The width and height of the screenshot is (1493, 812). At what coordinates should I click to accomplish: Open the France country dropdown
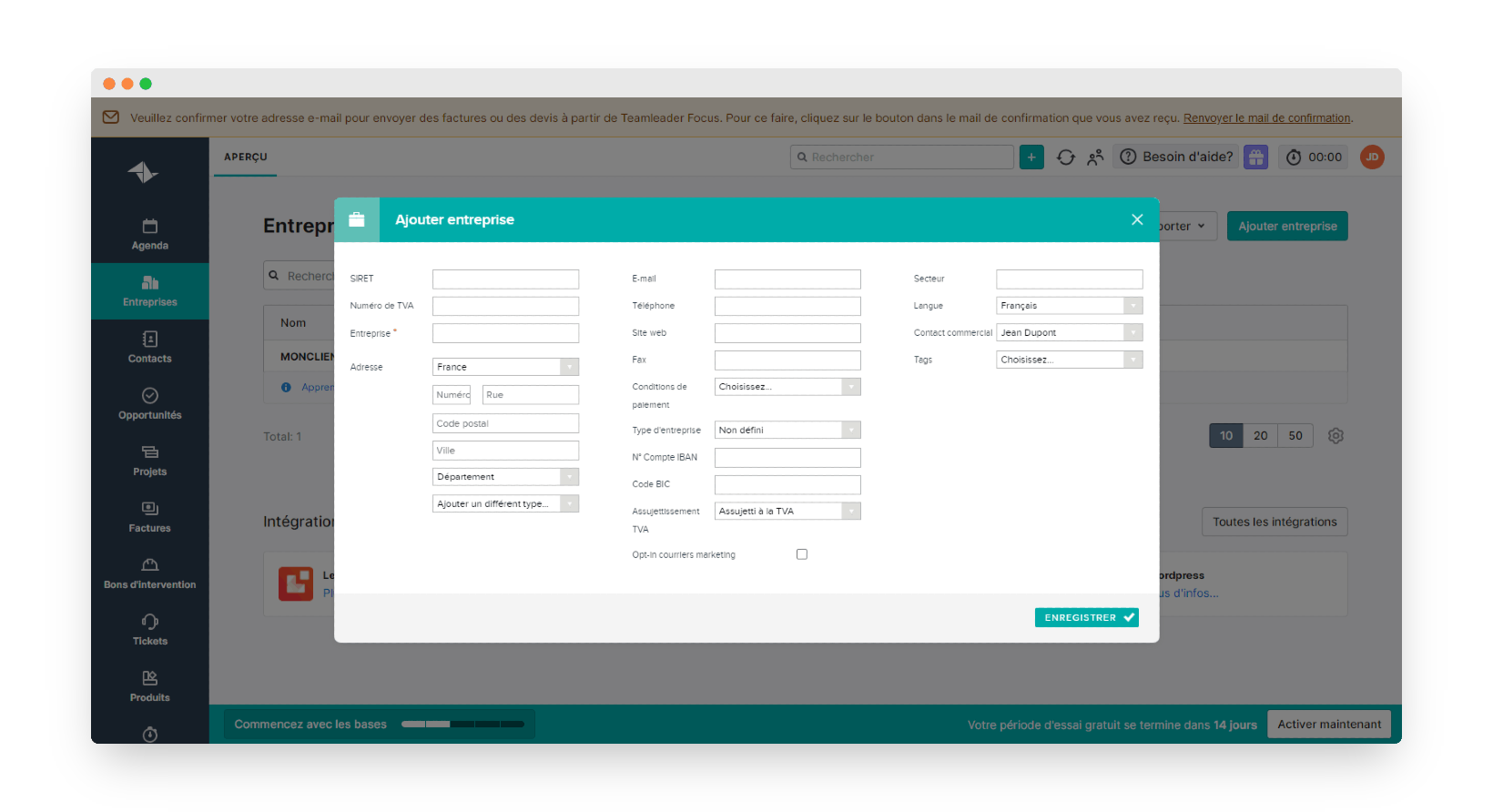(x=505, y=367)
